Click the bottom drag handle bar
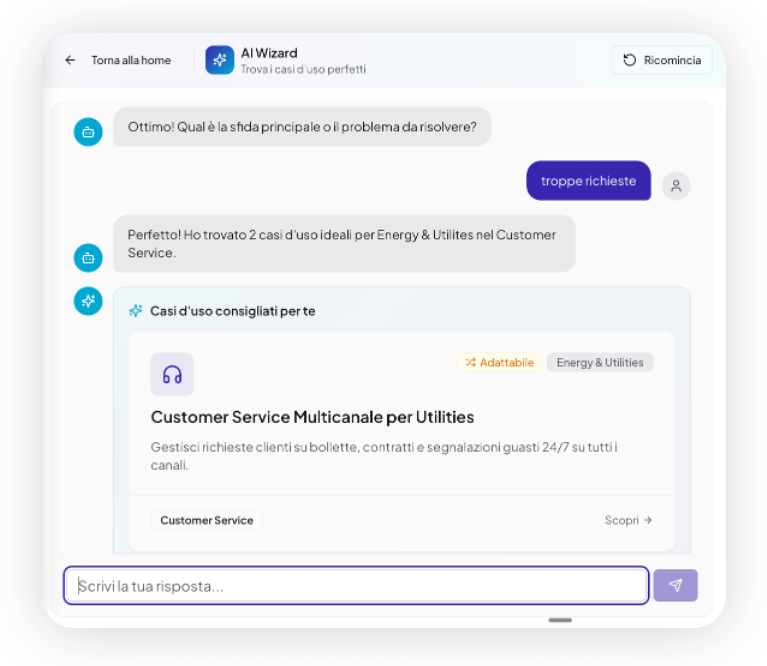The height and width of the screenshot is (666, 767). tap(560, 620)
